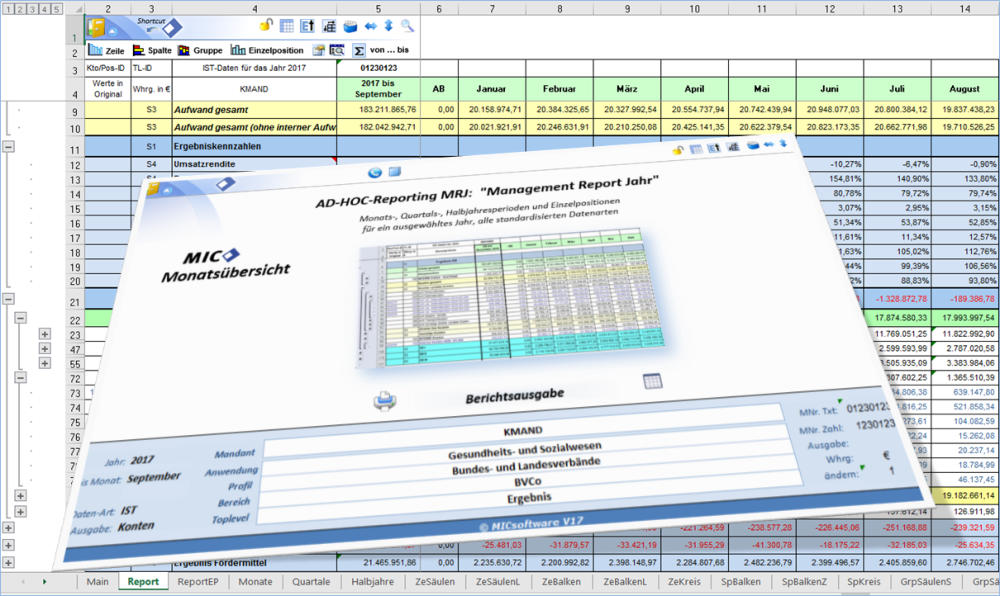Click the search-table icon left of the sigma
Image resolution: width=1000 pixels, height=596 pixels.
pos(337,50)
